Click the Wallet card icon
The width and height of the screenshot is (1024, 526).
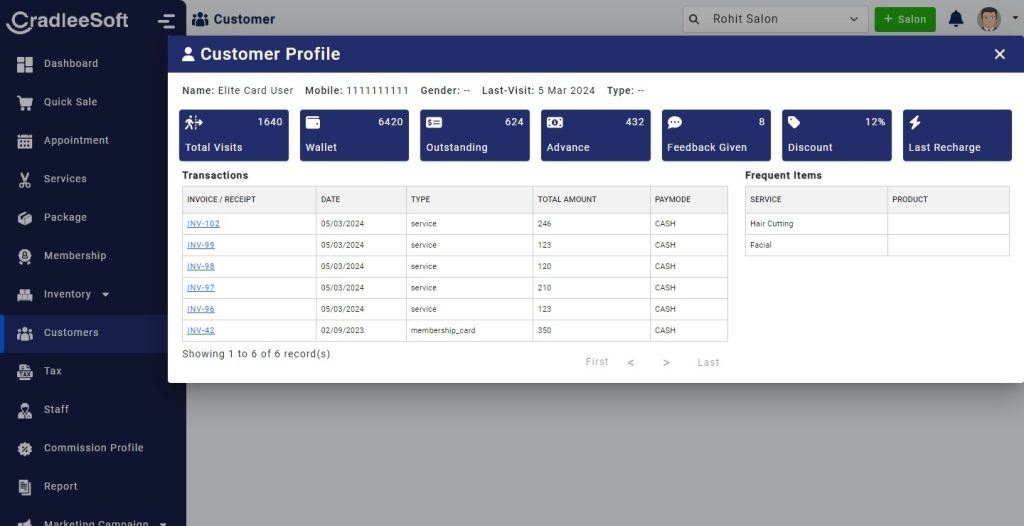click(x=313, y=123)
